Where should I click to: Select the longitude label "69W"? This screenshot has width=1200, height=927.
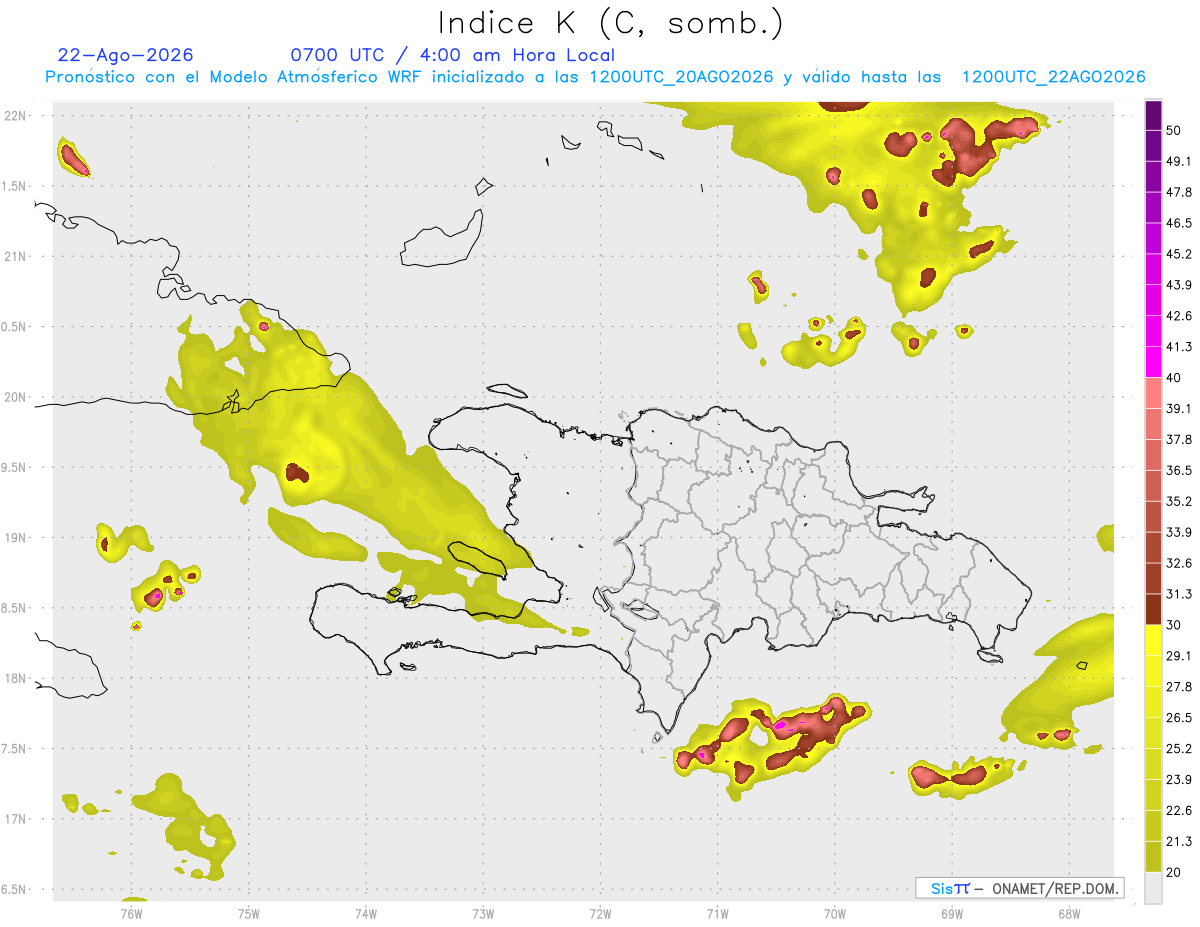coord(952,914)
